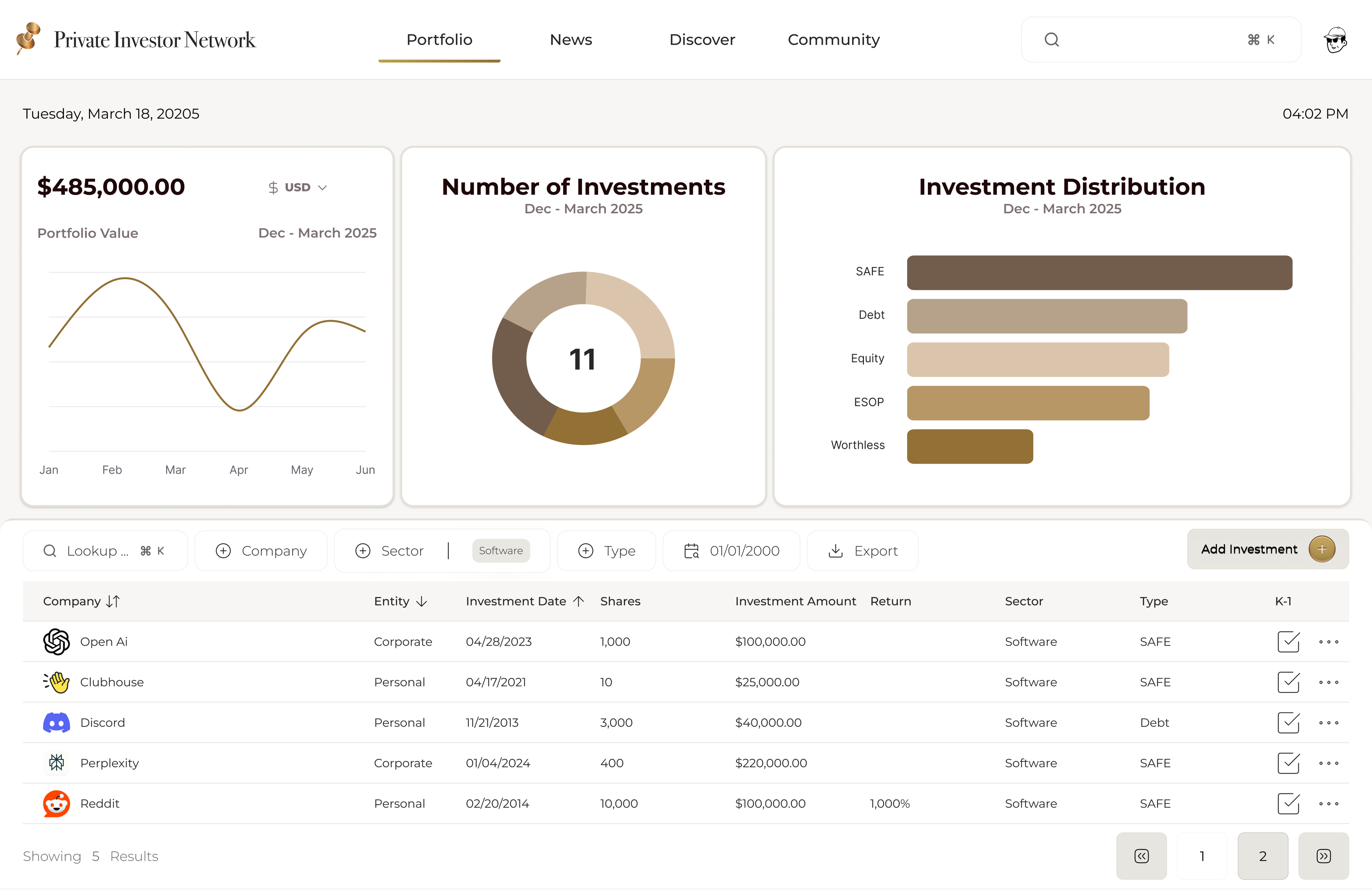
Task: Go to page 1
Action: pyautogui.click(x=1202, y=856)
